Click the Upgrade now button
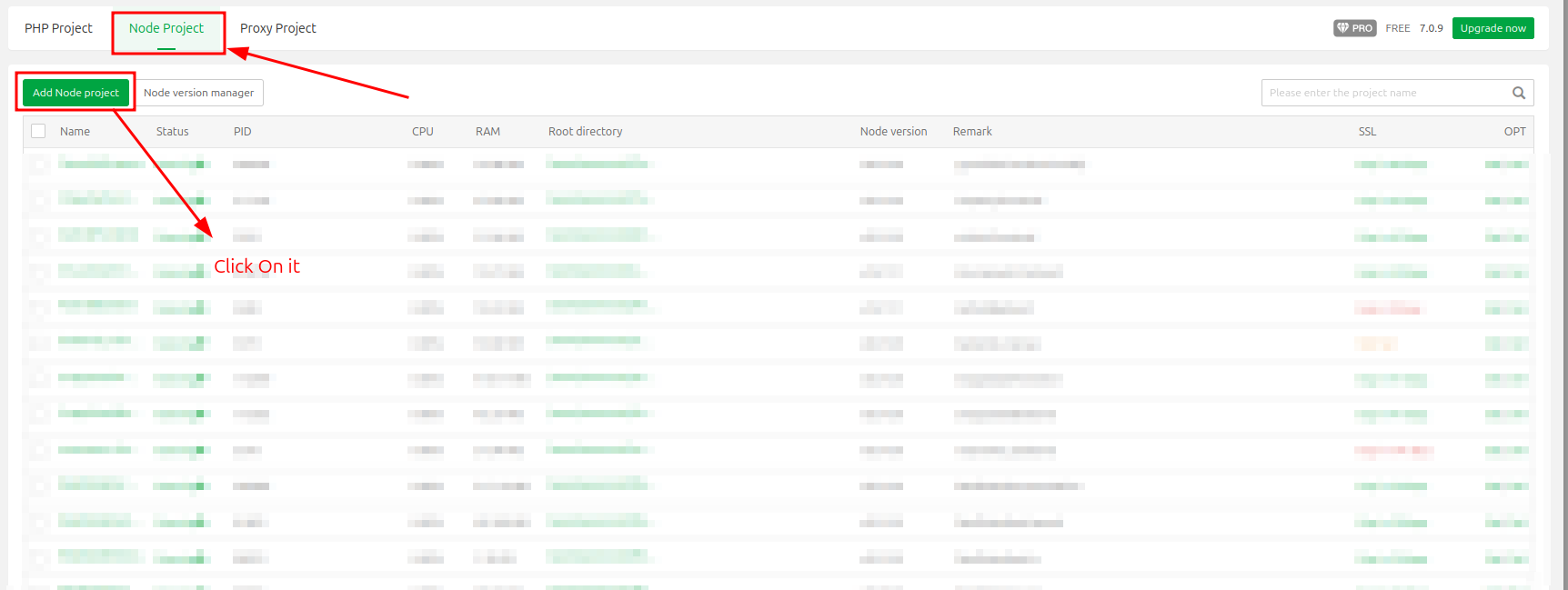The image size is (1568, 590). click(x=1493, y=28)
